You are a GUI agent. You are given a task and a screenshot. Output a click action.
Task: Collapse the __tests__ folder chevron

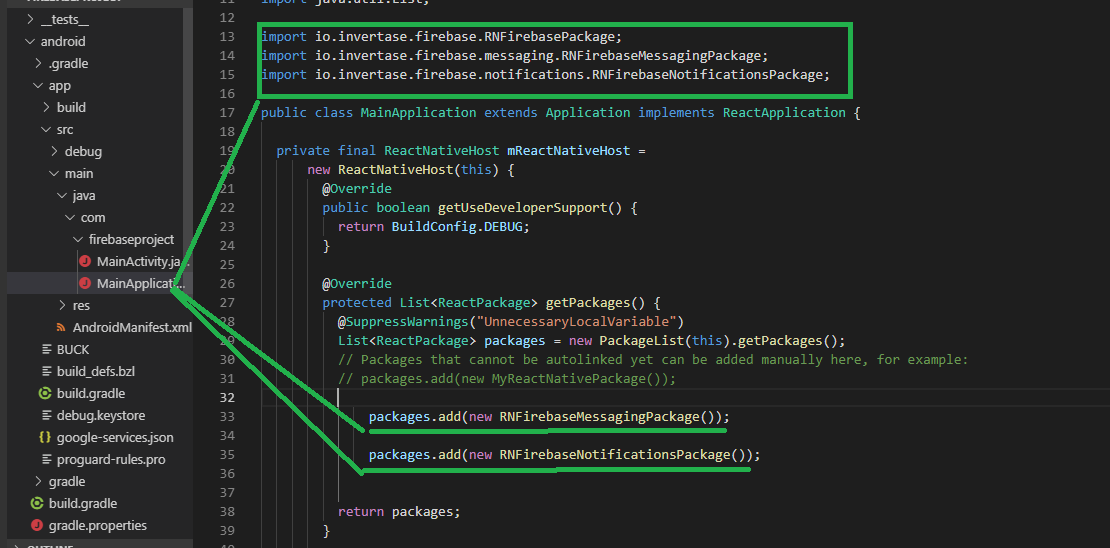[29, 20]
